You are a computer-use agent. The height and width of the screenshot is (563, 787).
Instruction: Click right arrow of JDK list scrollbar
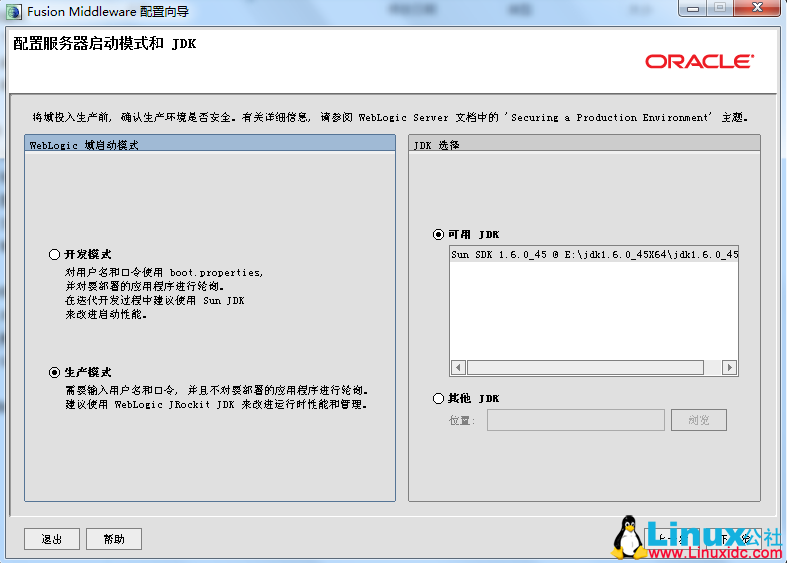click(730, 368)
